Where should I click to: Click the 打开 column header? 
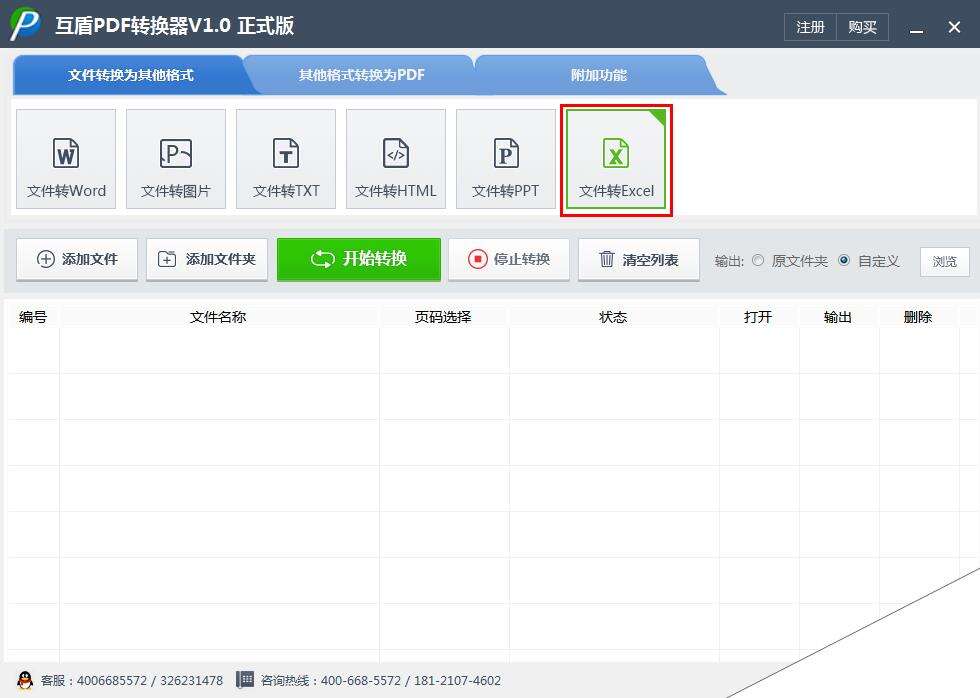tap(759, 317)
